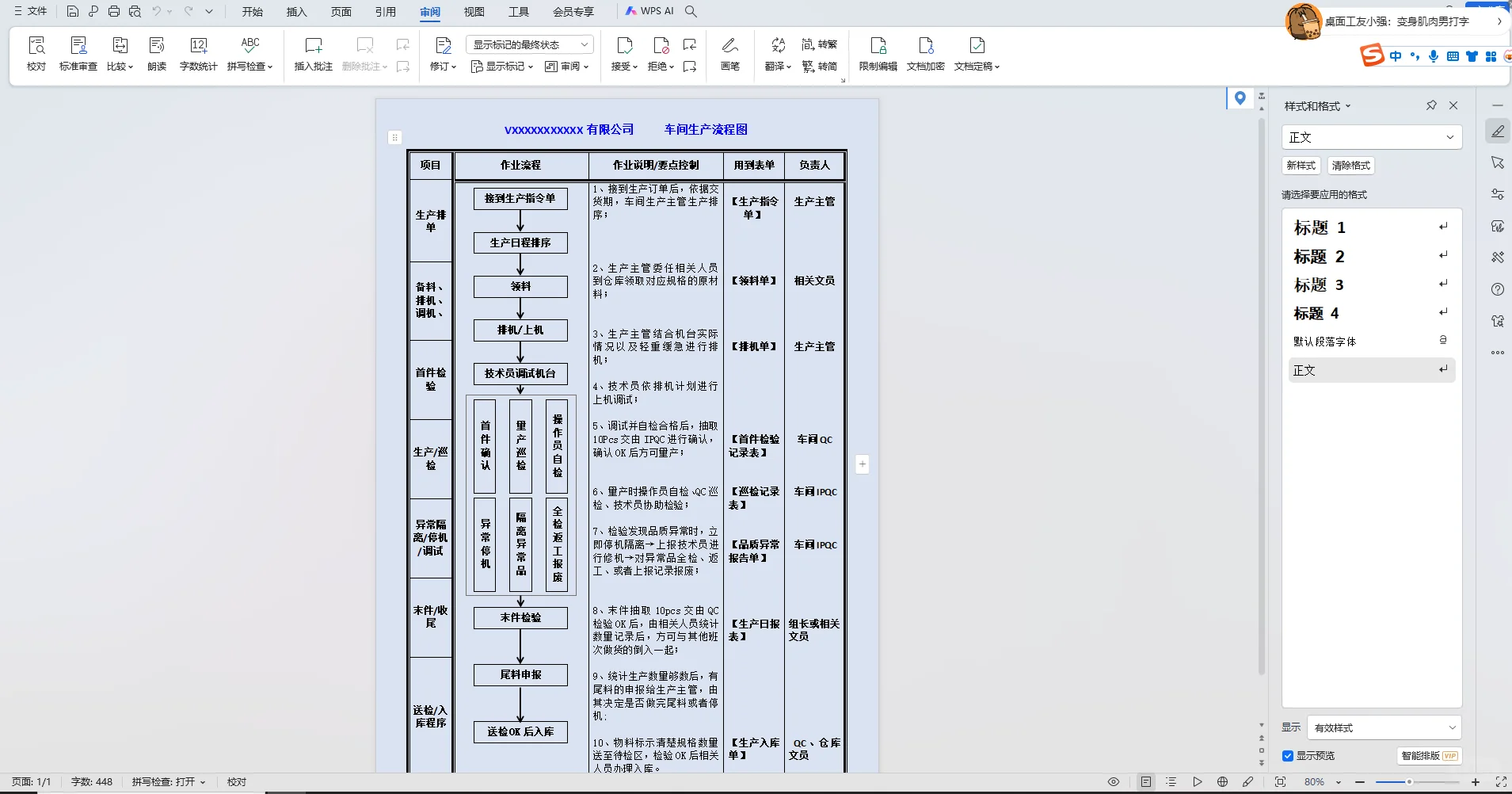1512x794 pixels.
Task: Click 插入批注 to add a comment
Action: click(314, 54)
